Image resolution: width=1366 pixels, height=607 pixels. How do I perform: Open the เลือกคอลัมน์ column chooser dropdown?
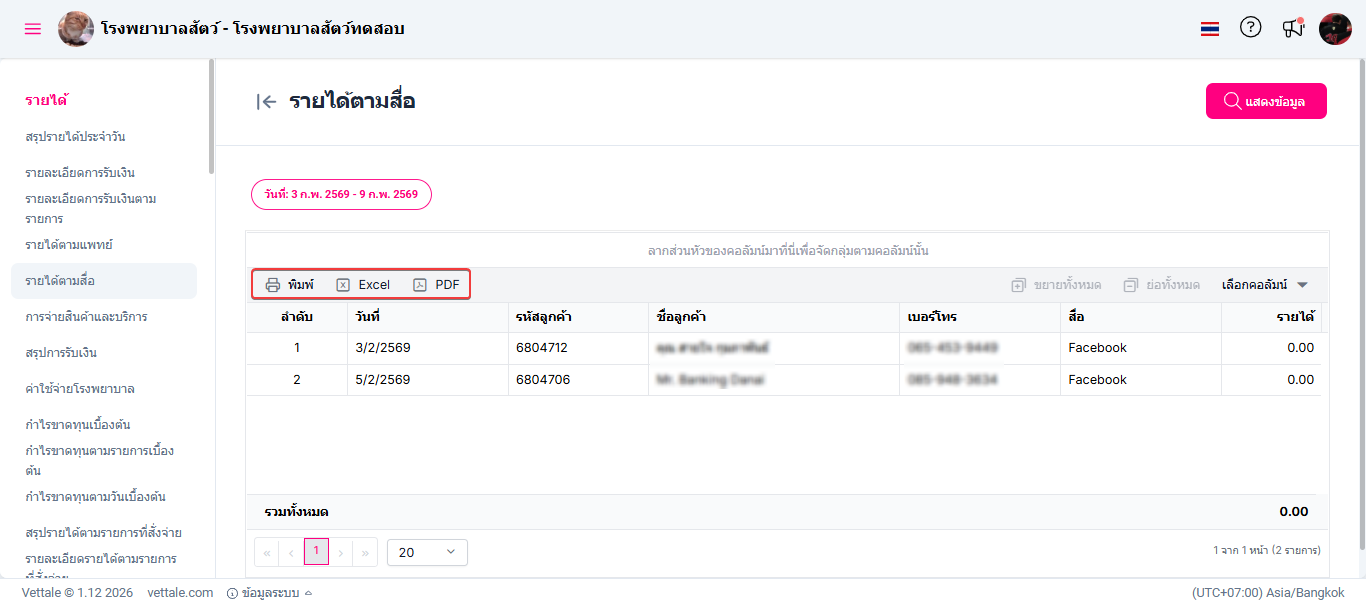(x=1265, y=285)
